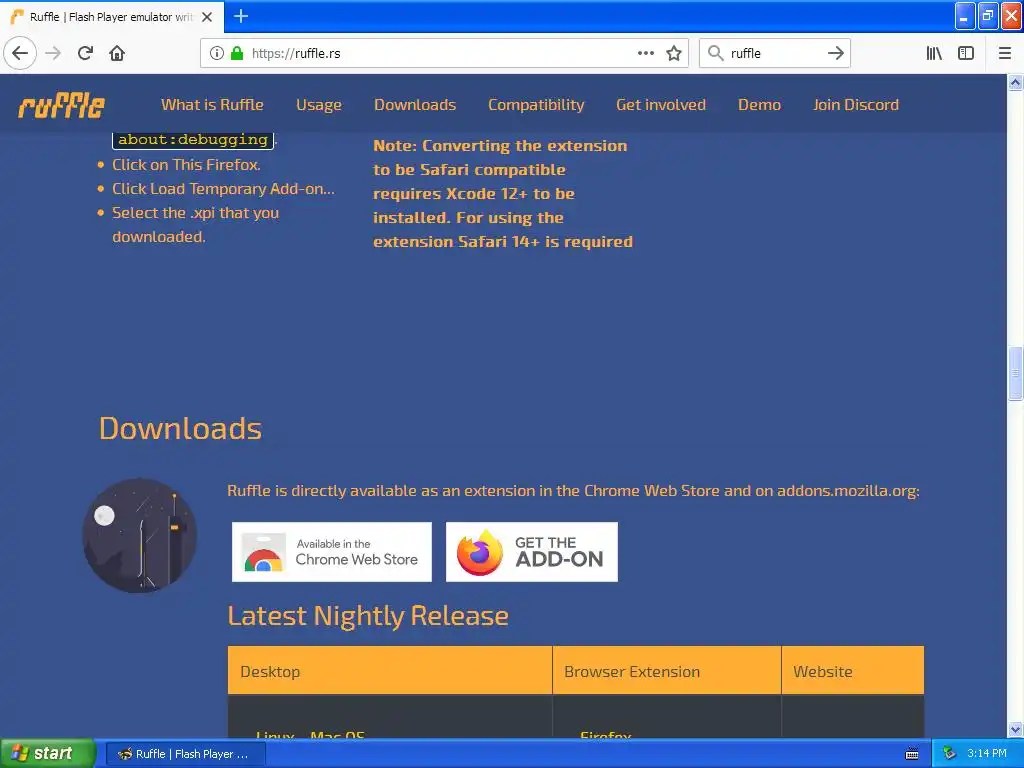Click the about:debugging code text
The height and width of the screenshot is (768, 1024).
coord(193,139)
